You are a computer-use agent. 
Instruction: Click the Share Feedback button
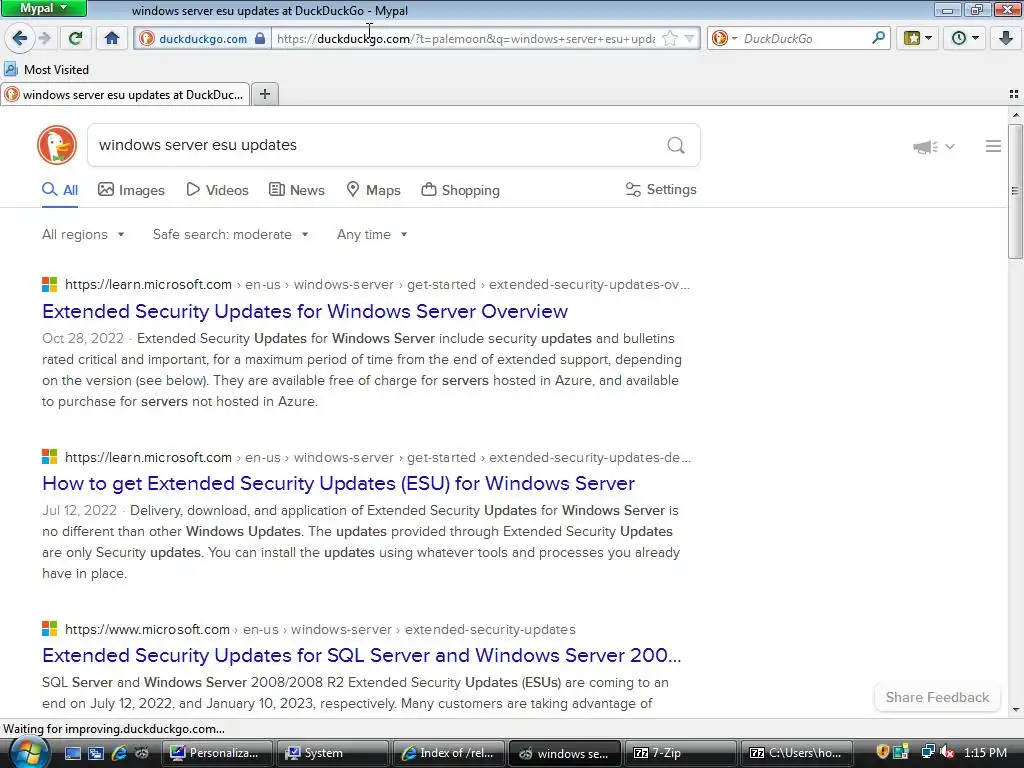point(937,697)
